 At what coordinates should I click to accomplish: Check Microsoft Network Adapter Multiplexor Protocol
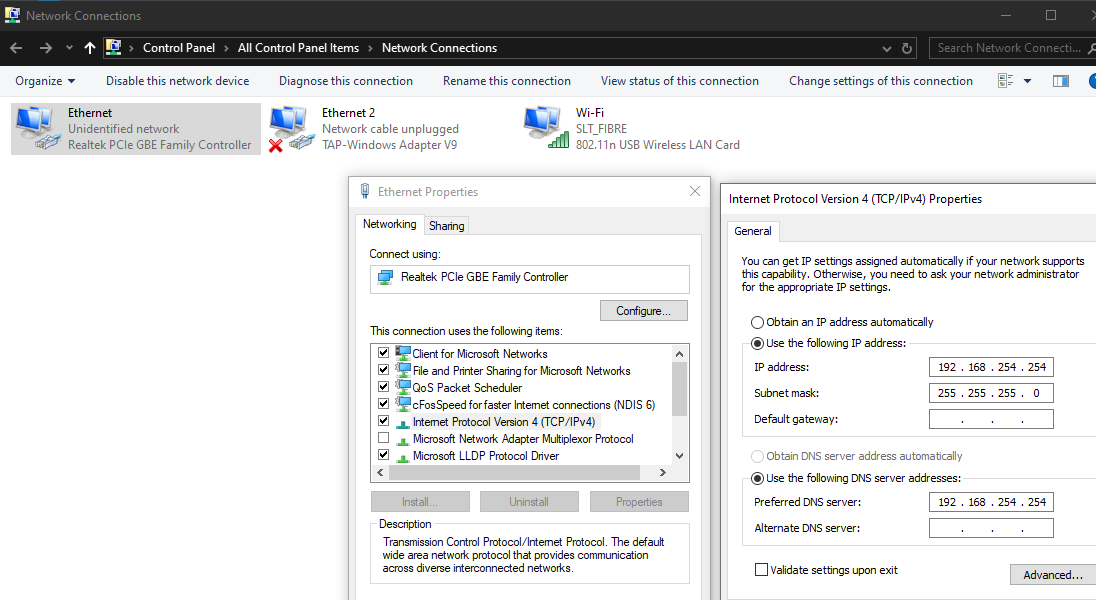click(x=383, y=438)
